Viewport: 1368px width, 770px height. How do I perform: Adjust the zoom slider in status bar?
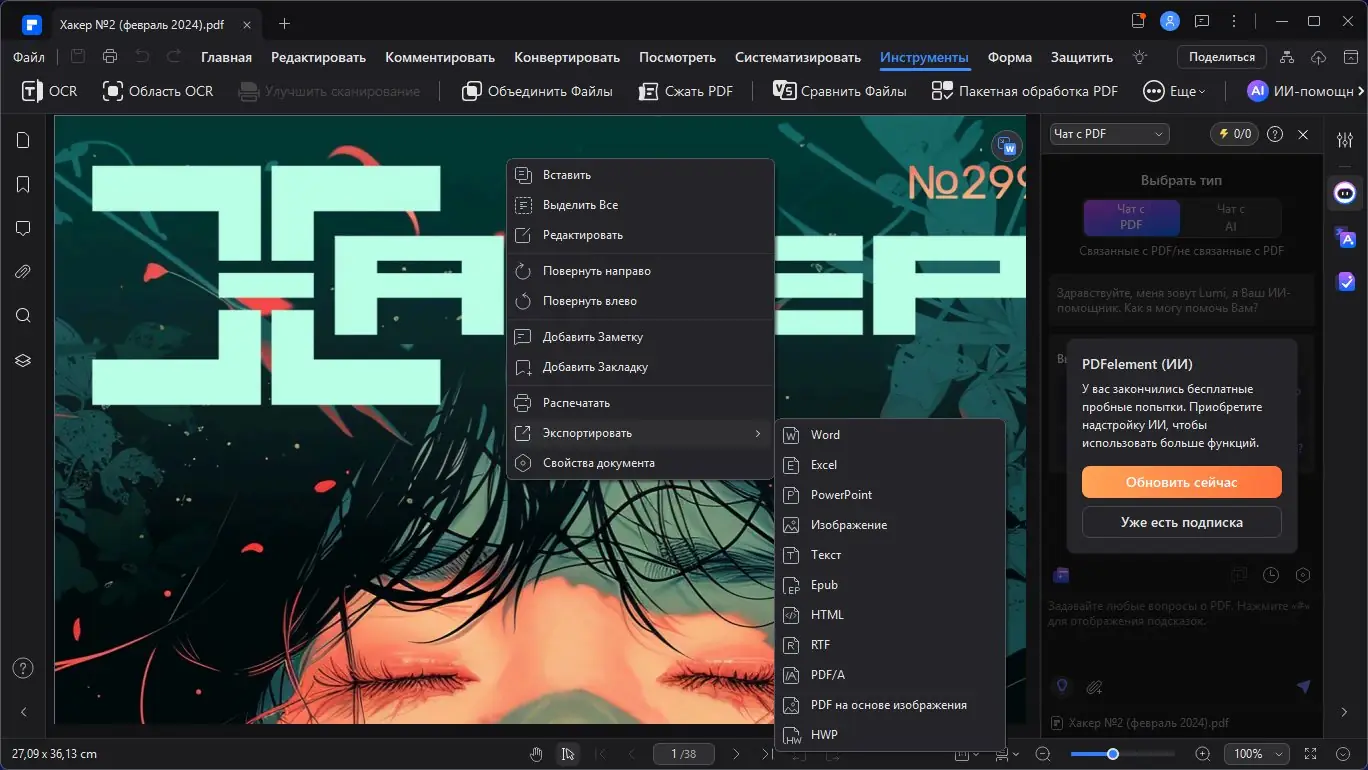click(x=1123, y=754)
